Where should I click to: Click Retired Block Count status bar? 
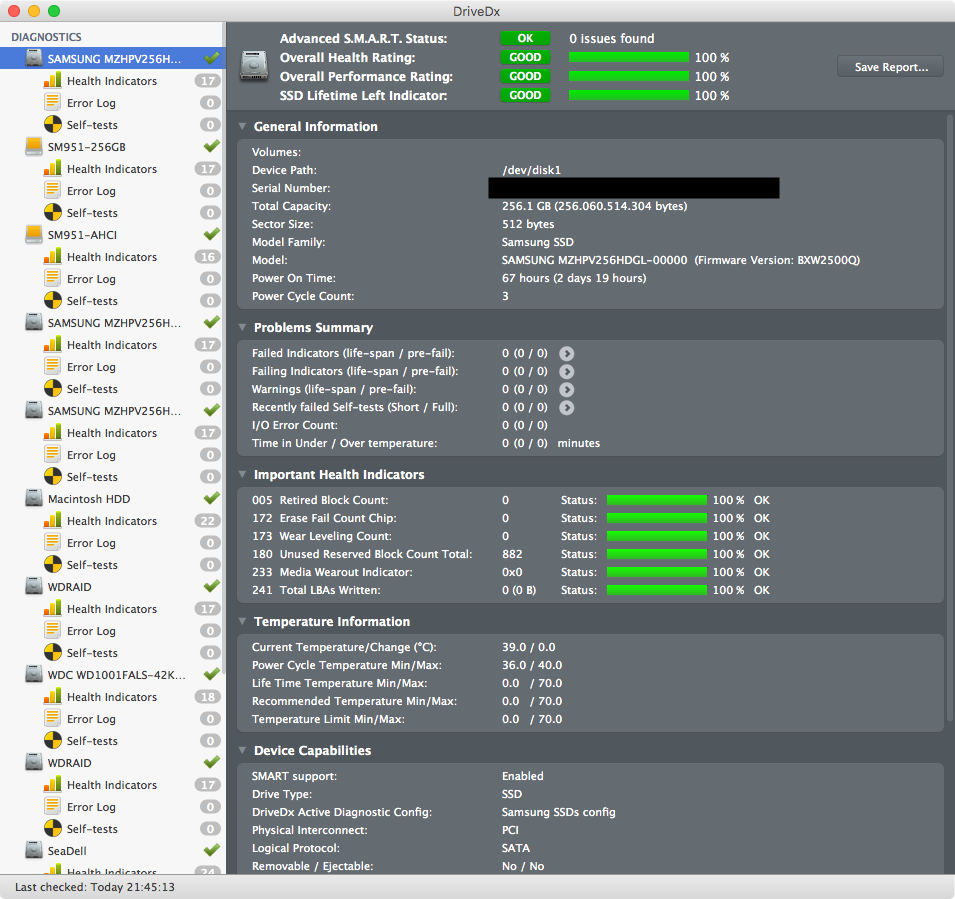[657, 500]
